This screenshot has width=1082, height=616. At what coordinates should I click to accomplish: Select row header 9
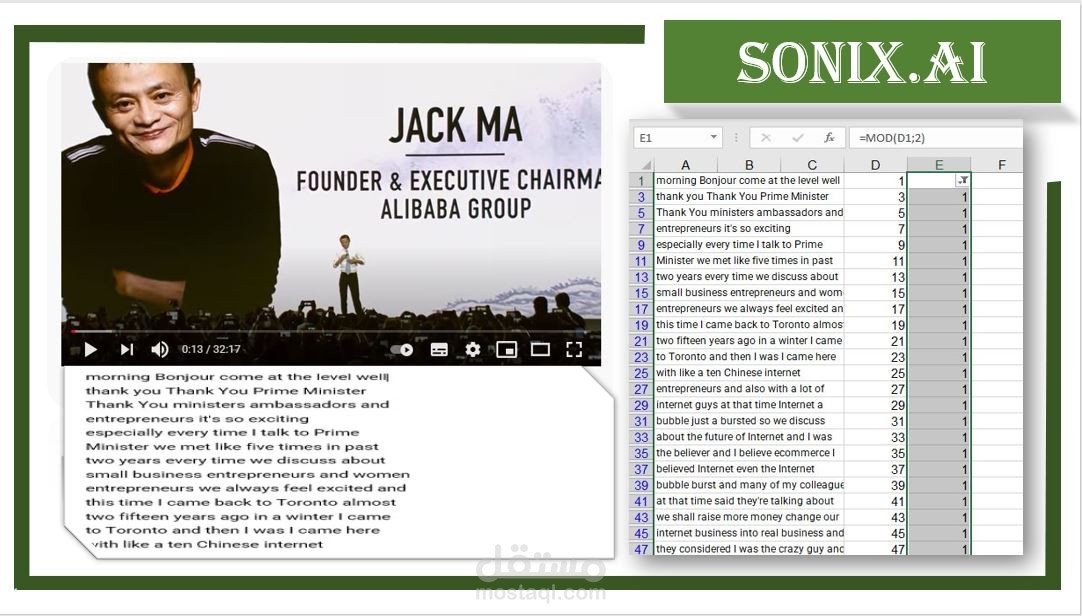(x=642, y=245)
